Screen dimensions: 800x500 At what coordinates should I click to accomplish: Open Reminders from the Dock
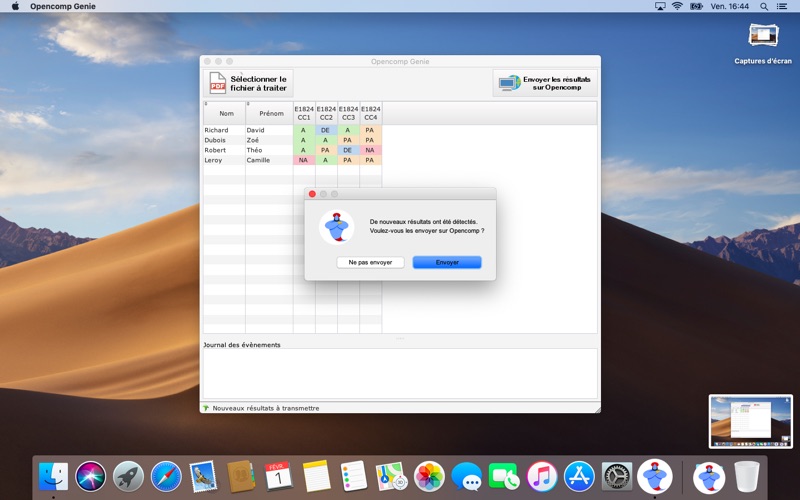(354, 477)
